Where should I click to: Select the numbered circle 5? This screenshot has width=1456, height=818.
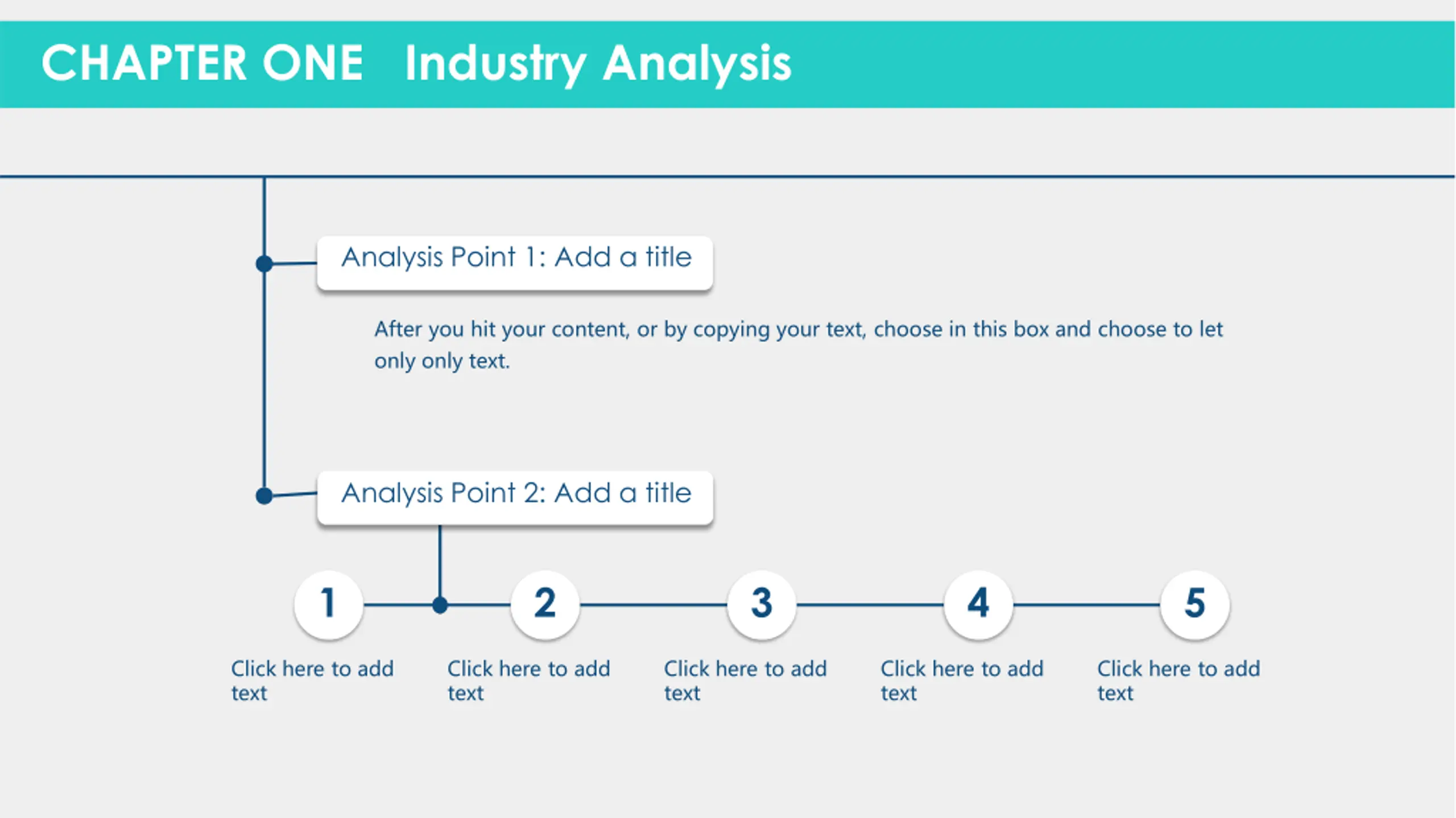[x=1195, y=604]
